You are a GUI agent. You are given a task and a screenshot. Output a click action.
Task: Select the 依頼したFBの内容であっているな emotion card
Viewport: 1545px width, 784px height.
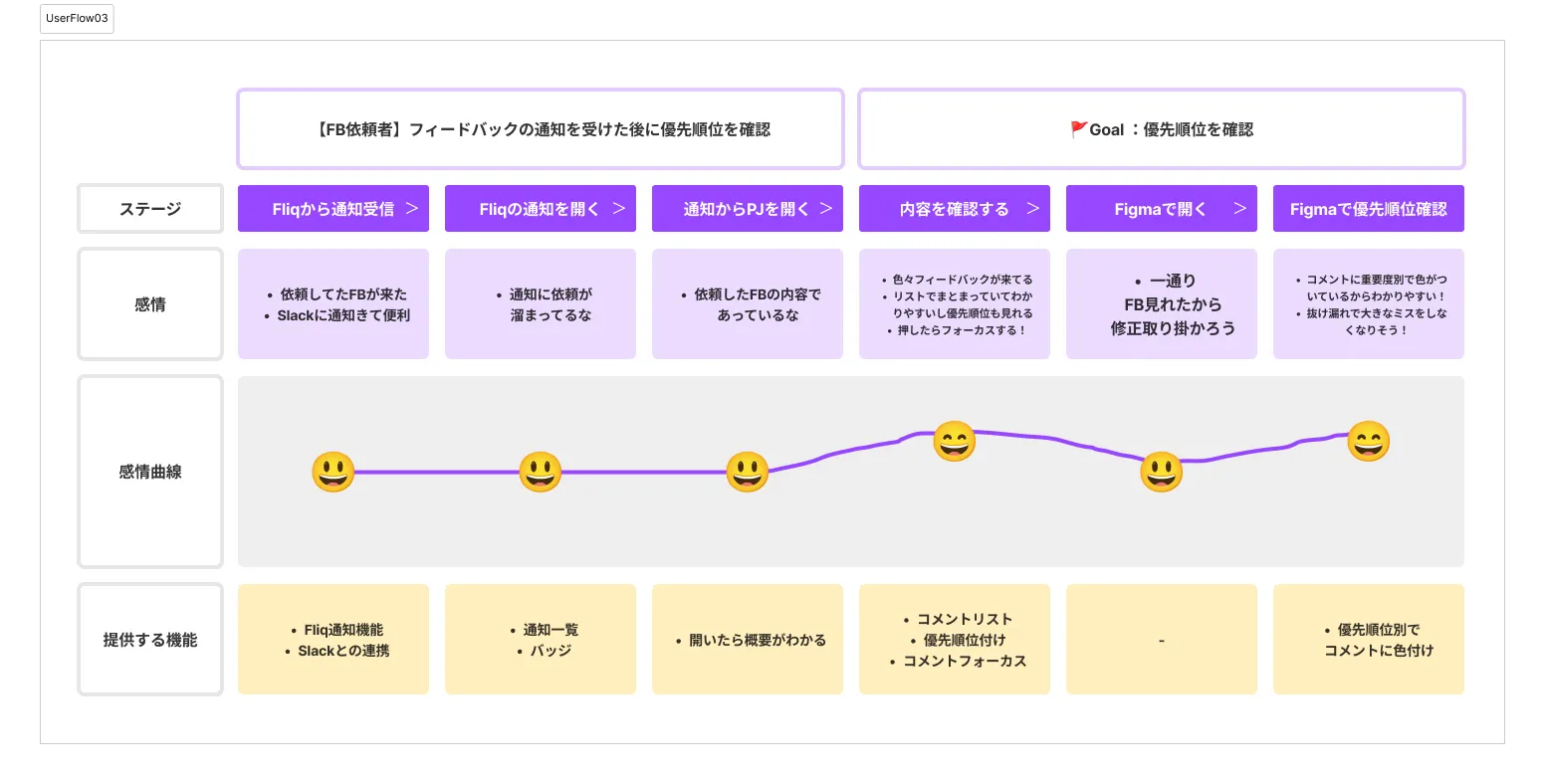pyautogui.click(x=748, y=304)
